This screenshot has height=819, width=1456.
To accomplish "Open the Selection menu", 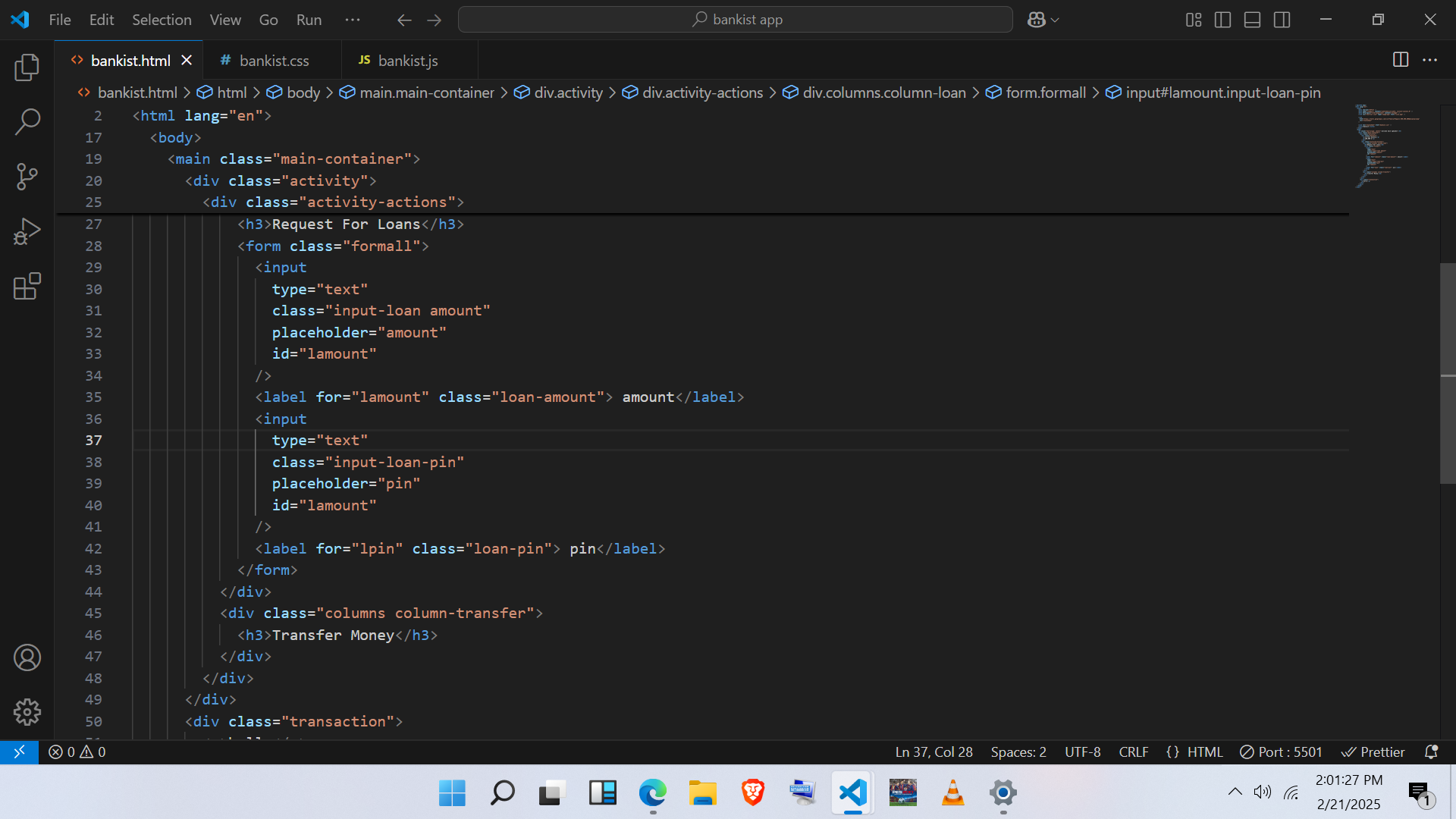I will pyautogui.click(x=162, y=20).
